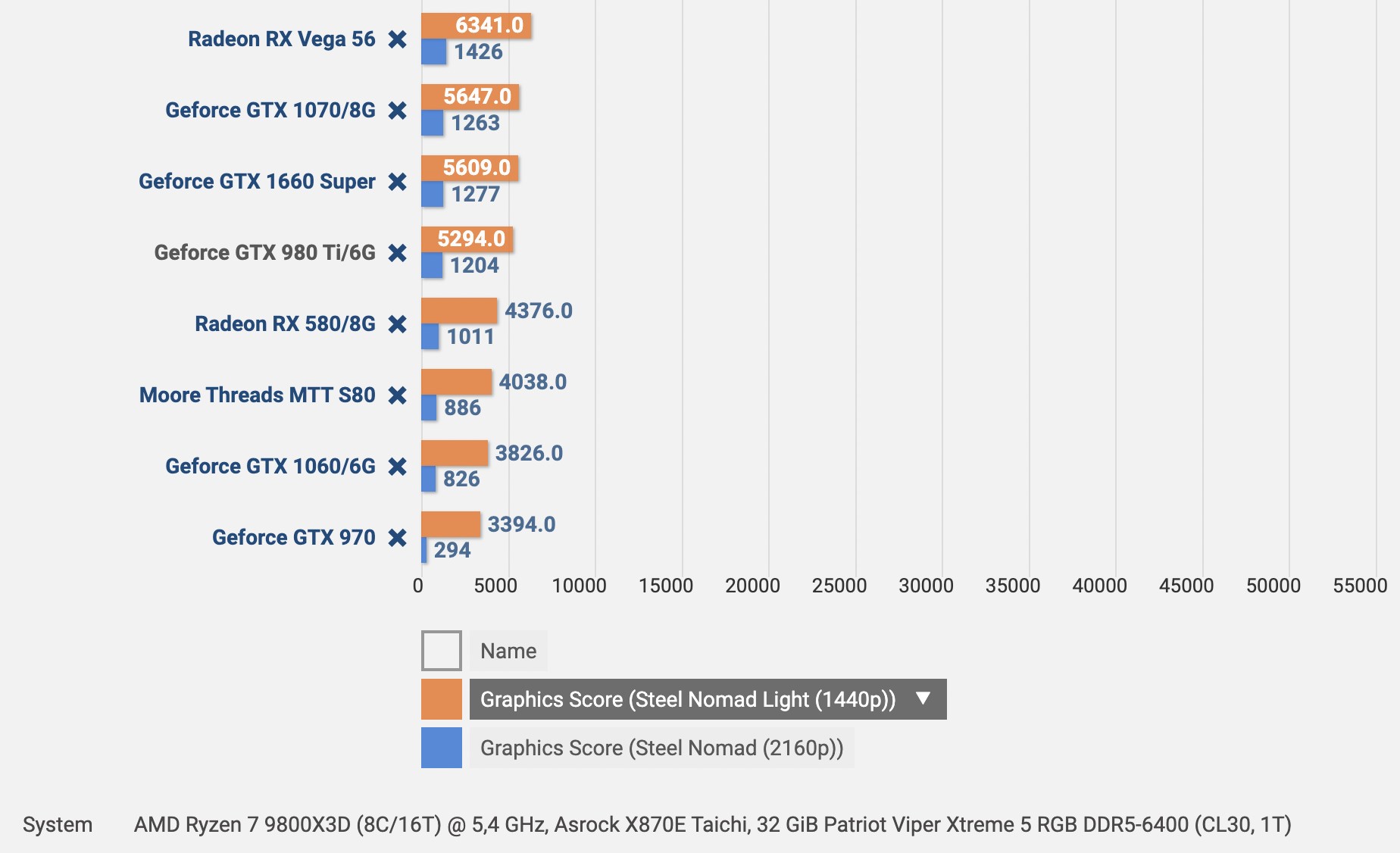
Task: Click the Geforce GTX 970 label
Action: click(x=293, y=538)
